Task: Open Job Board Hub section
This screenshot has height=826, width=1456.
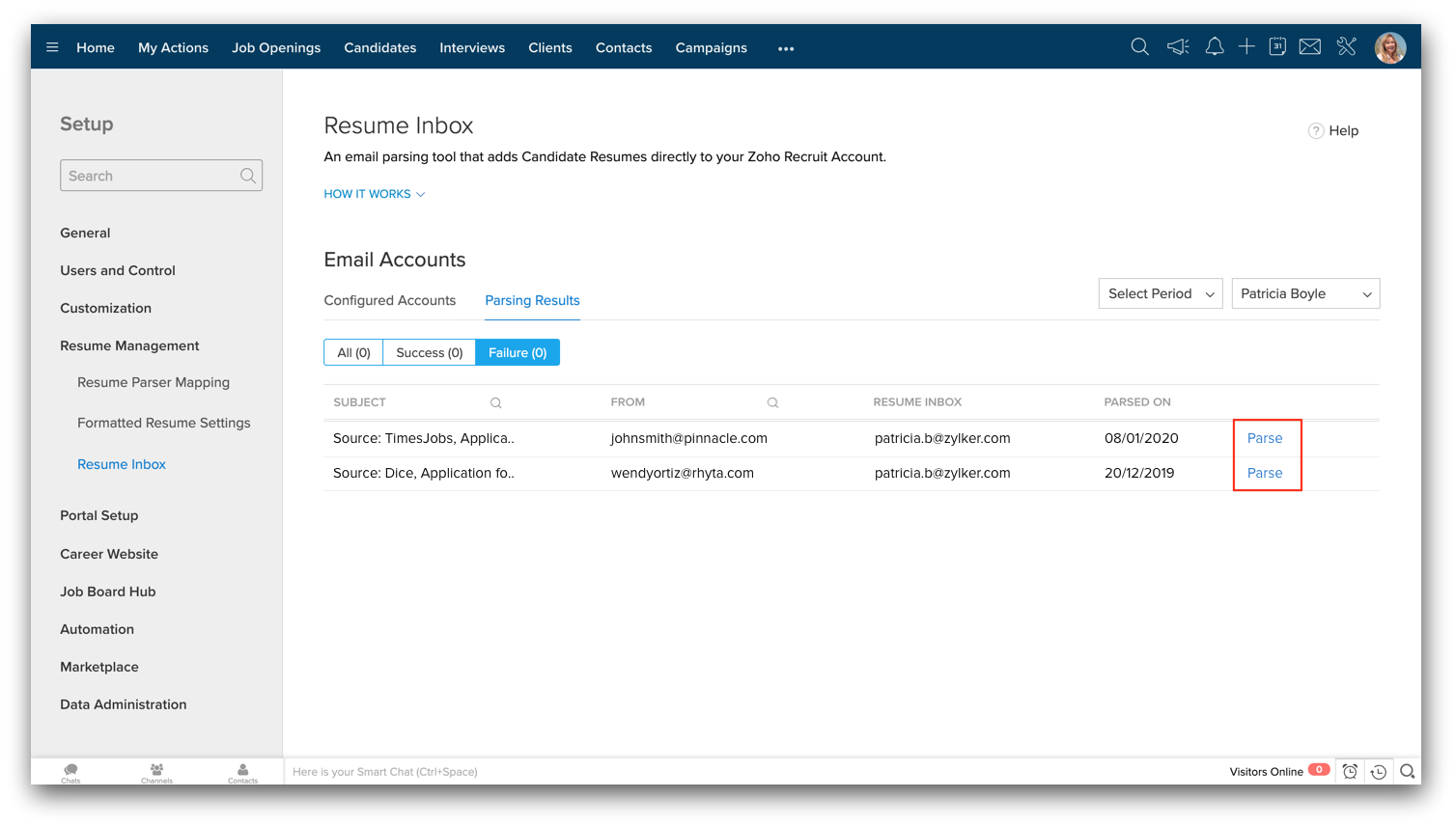Action: tap(107, 592)
